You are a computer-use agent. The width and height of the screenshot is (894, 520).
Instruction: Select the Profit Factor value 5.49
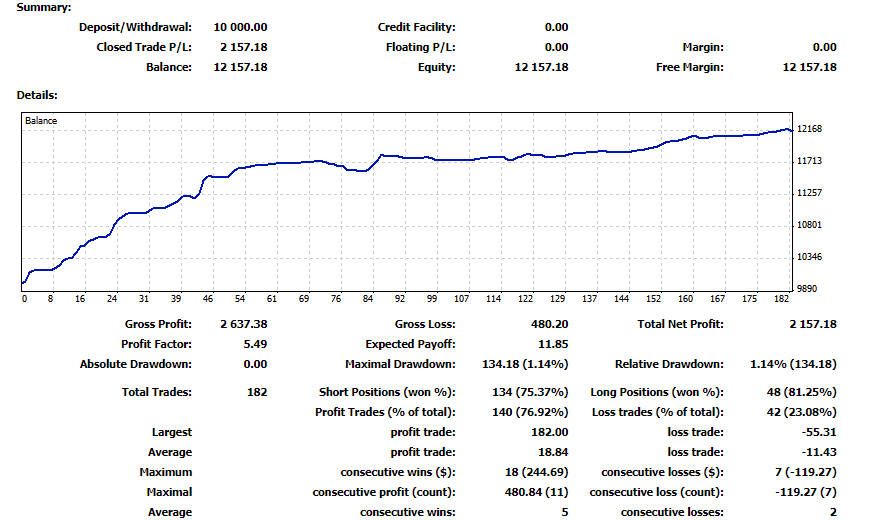pos(255,344)
